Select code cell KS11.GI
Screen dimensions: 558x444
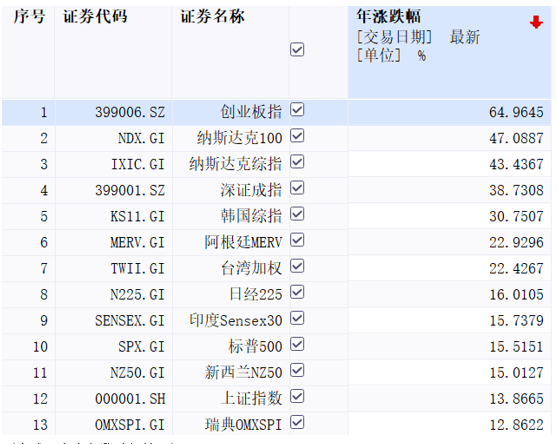(138, 217)
